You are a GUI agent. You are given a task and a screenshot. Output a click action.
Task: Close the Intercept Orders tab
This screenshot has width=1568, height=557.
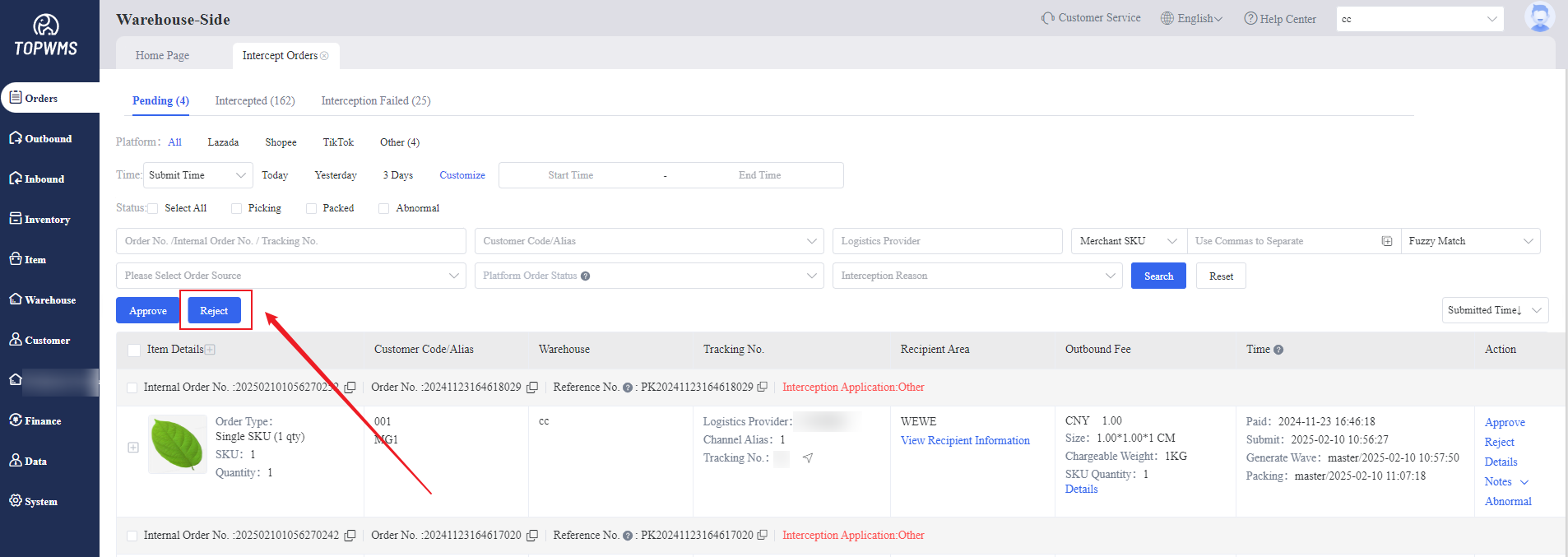pyautogui.click(x=325, y=56)
